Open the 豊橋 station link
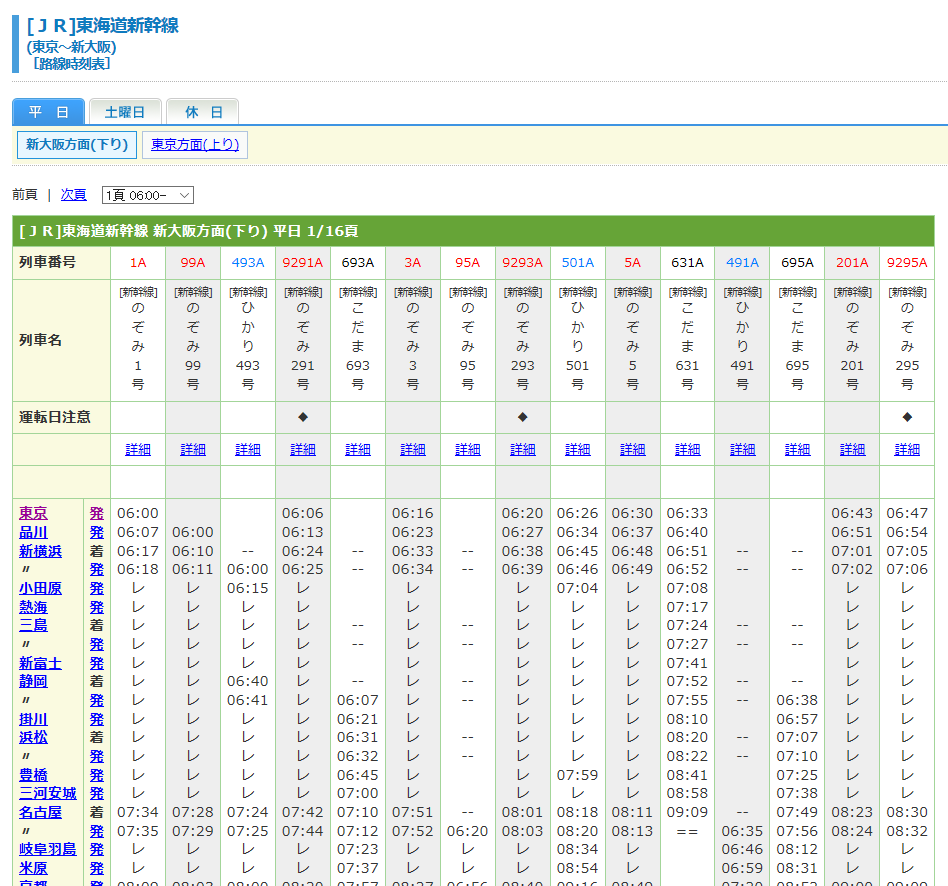This screenshot has width=948, height=886. 33,775
